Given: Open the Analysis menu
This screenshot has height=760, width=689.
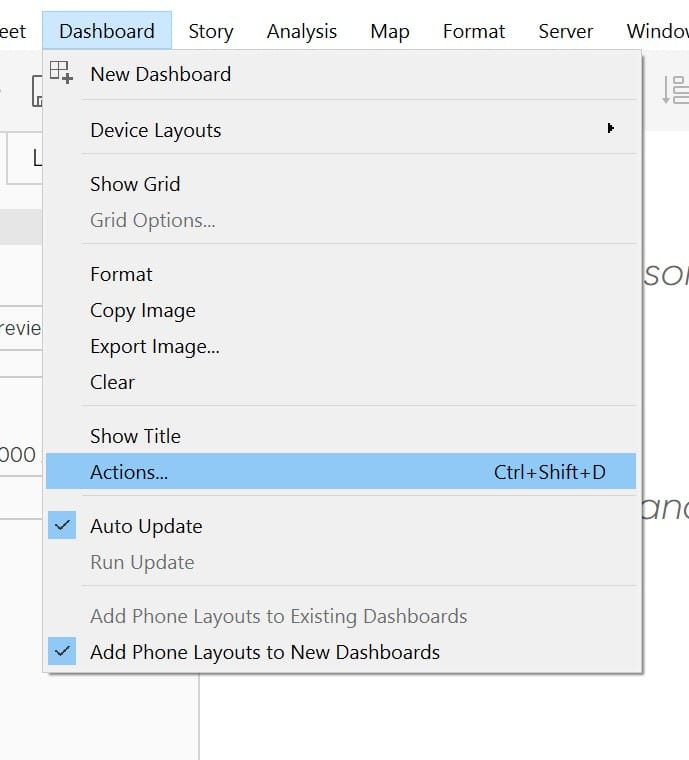Looking at the screenshot, I should pyautogui.click(x=301, y=32).
